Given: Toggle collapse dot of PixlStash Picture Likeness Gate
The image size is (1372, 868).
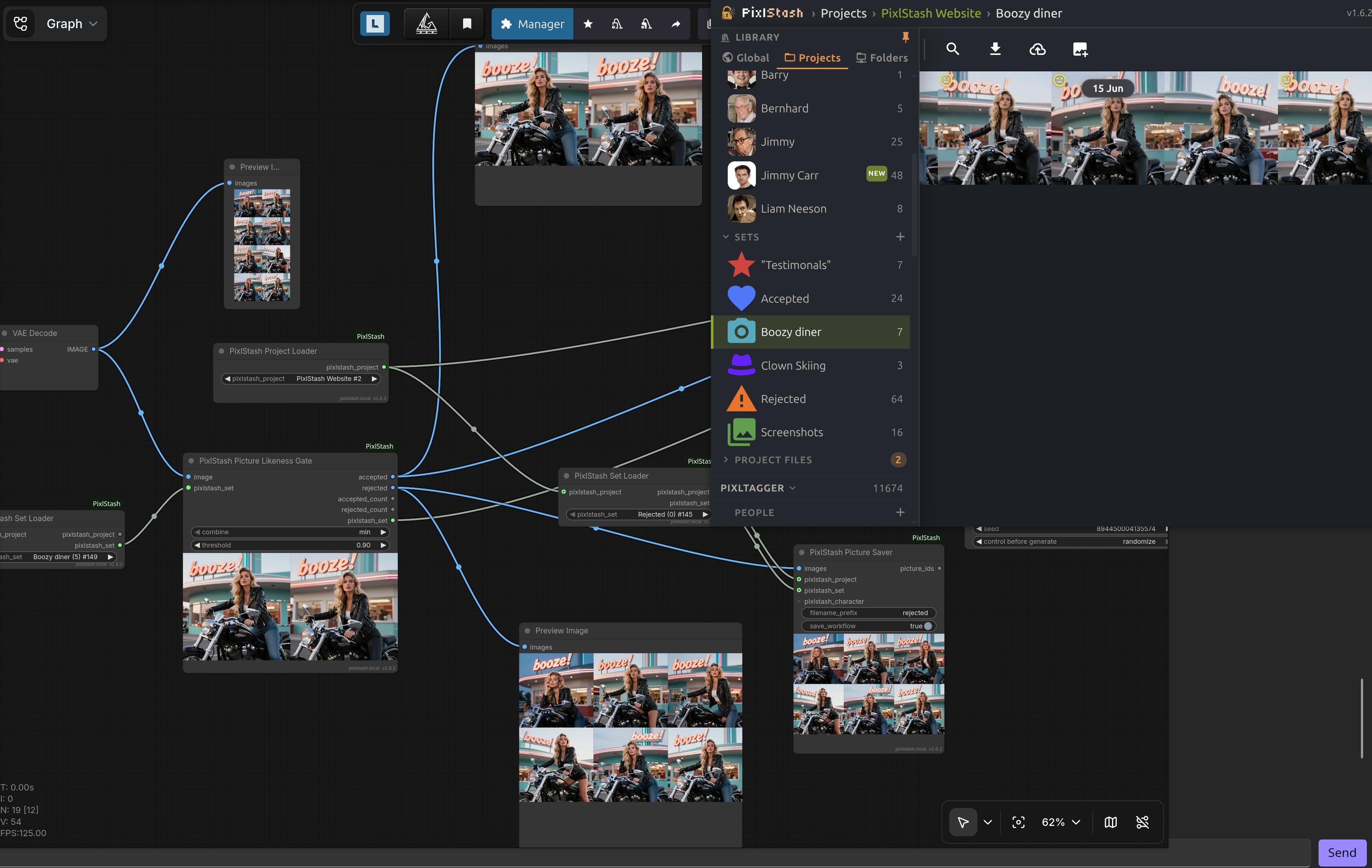Looking at the screenshot, I should click(x=191, y=461).
